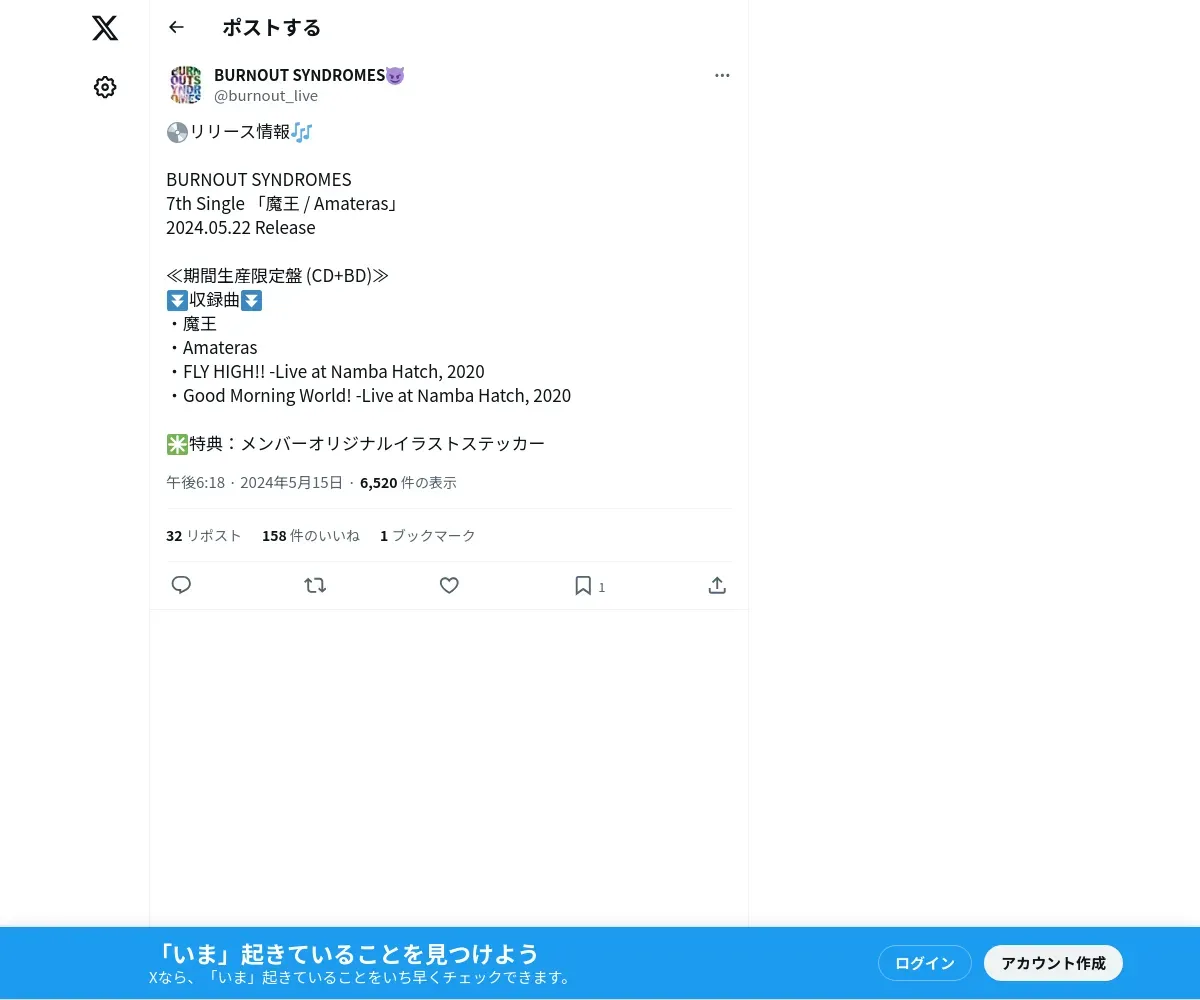Open the @burnout_live handle link
1200x1000 pixels.
266,96
